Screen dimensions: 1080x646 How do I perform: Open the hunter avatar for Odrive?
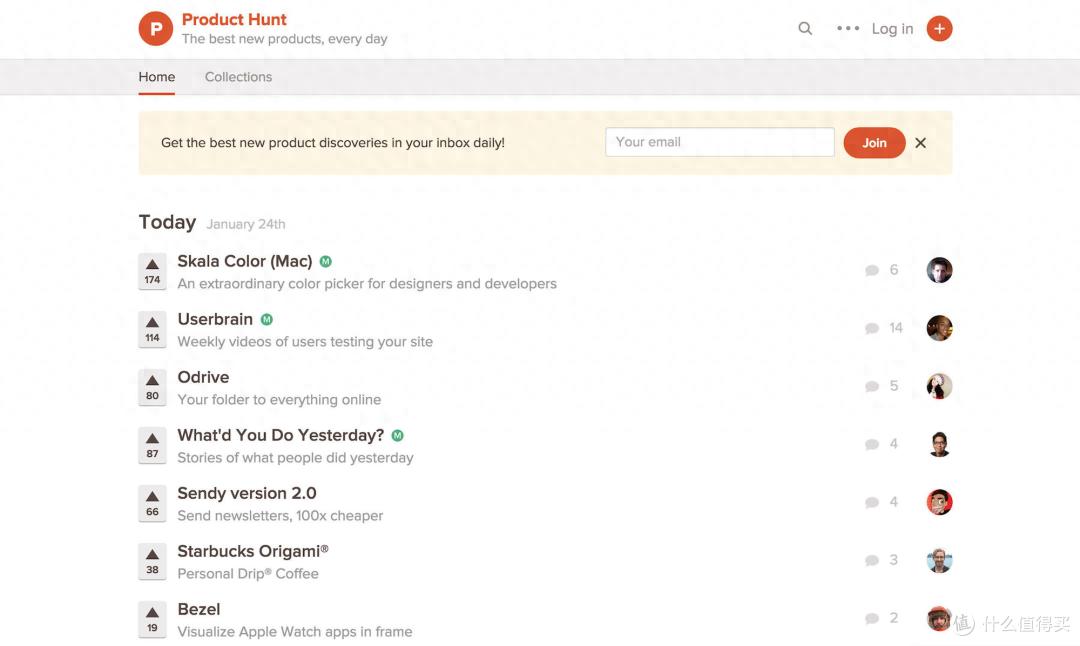pyautogui.click(x=939, y=386)
